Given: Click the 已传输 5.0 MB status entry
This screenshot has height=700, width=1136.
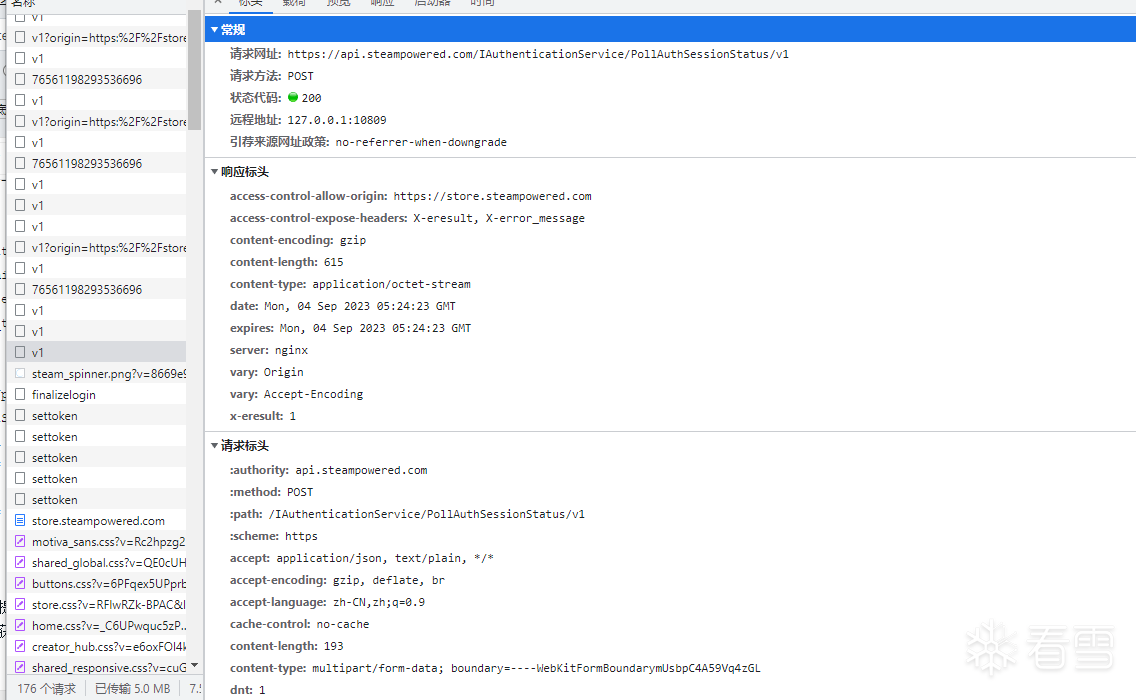Looking at the screenshot, I should tap(133, 688).
